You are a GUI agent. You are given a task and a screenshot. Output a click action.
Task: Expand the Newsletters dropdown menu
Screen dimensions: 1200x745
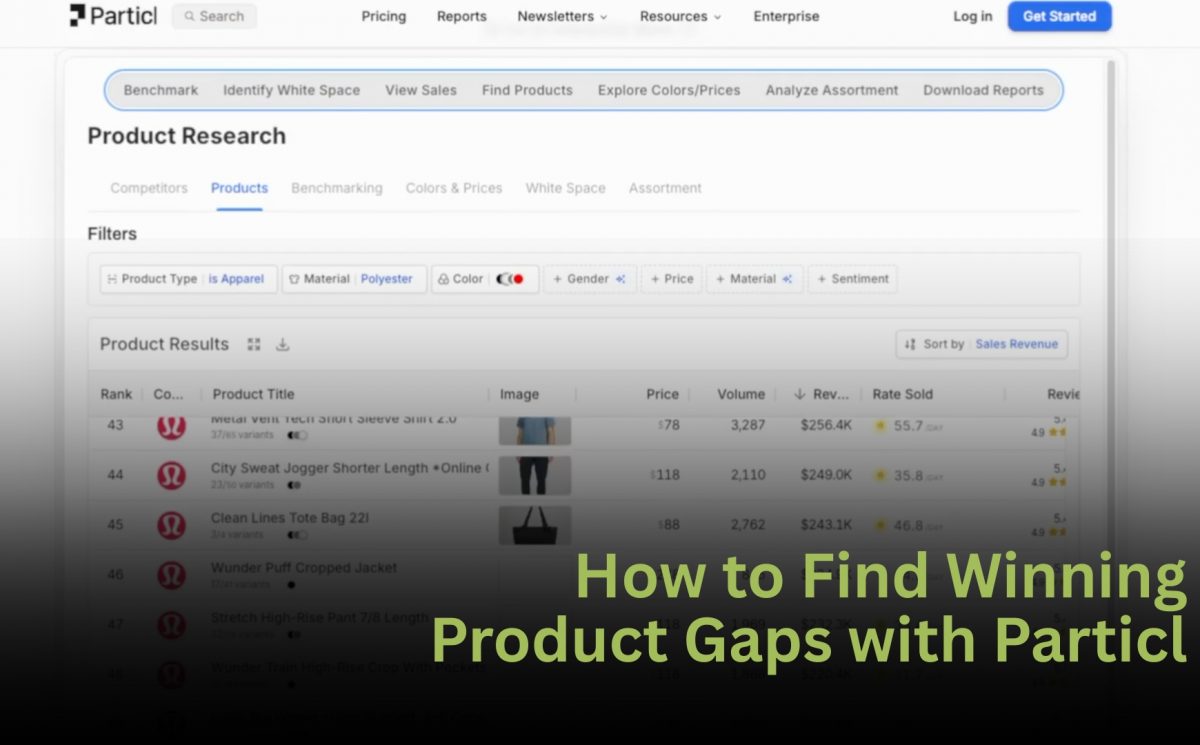[562, 16]
